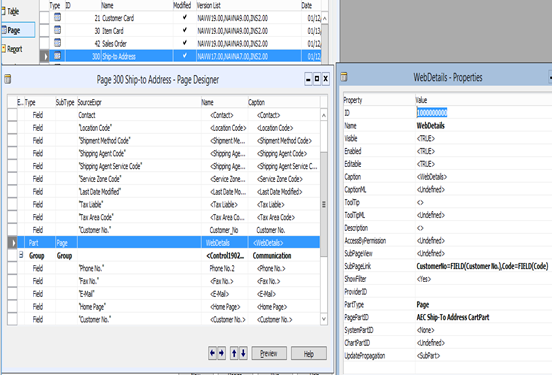Screen dimensions: 552x375
Task: Click the ShowFilter value <Yes>
Action: (x=424, y=279)
